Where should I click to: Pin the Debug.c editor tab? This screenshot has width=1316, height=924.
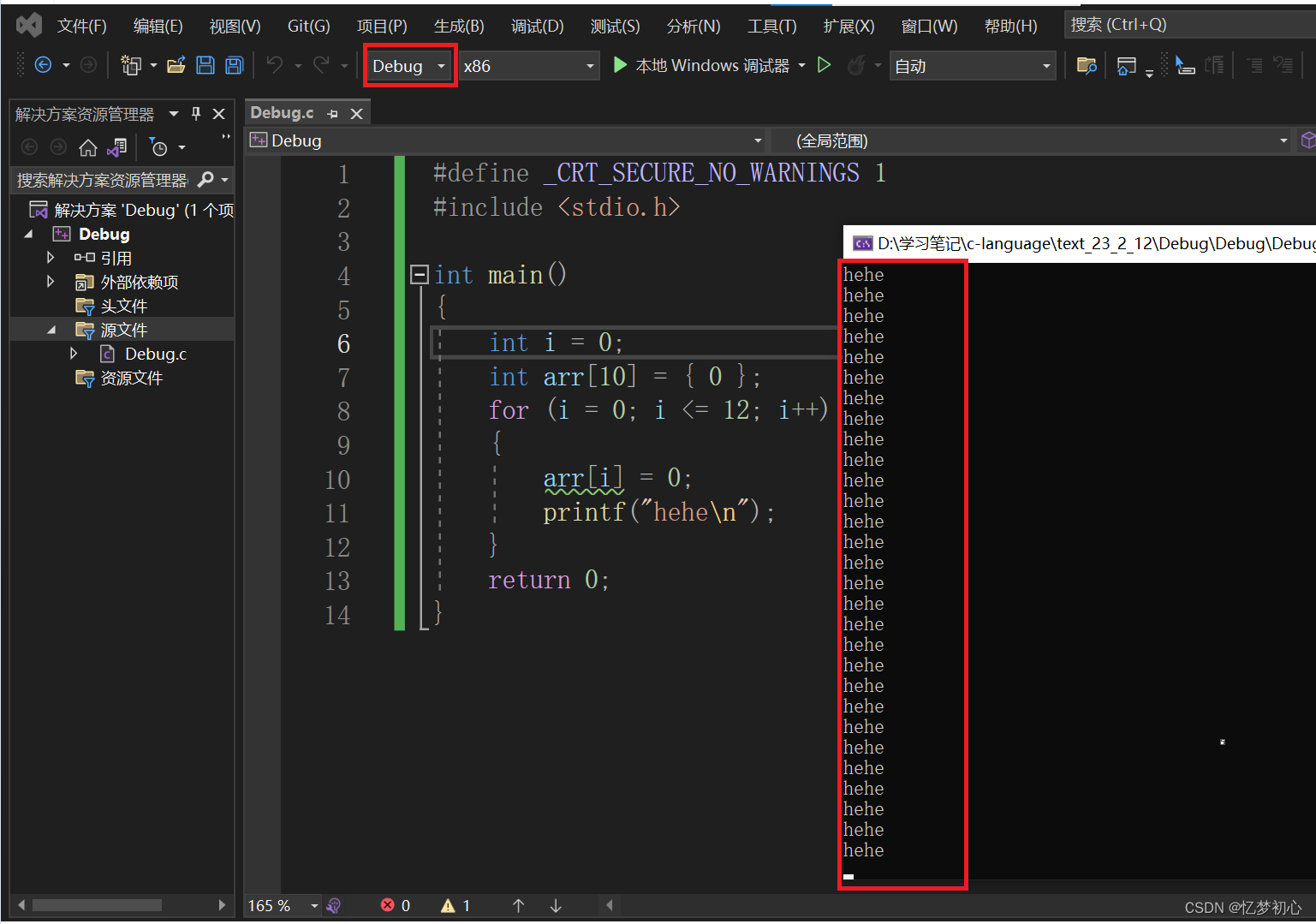point(332,114)
